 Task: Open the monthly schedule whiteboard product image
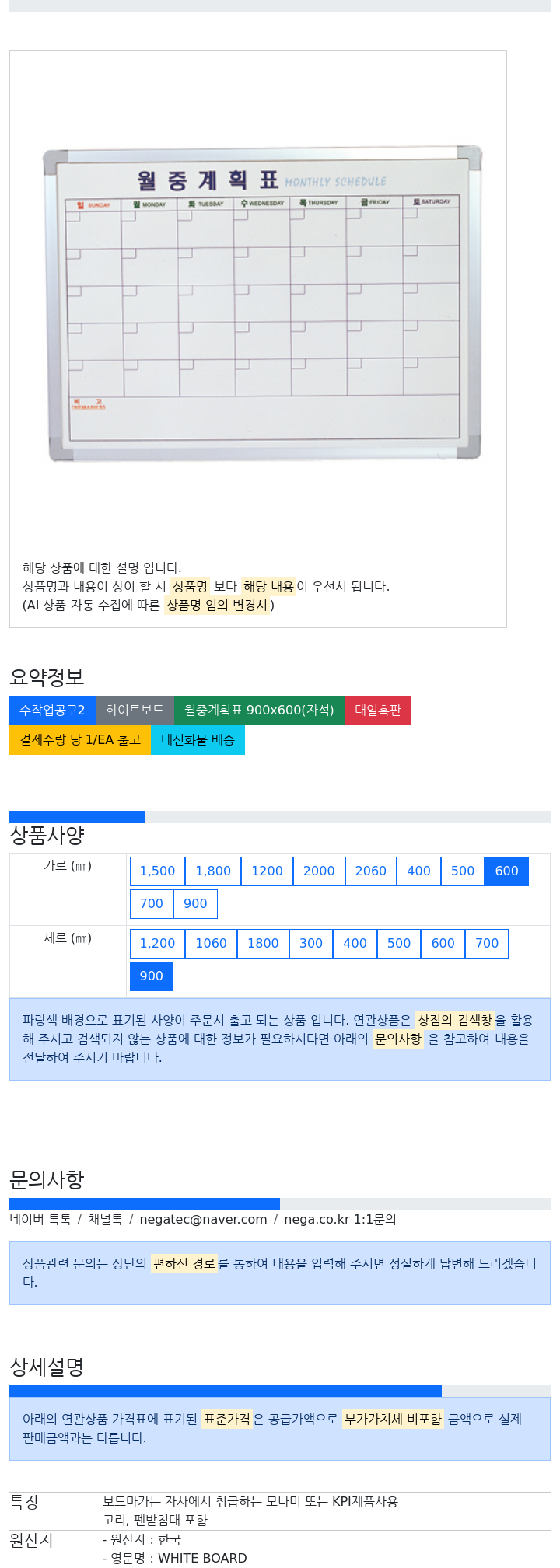coord(262,303)
